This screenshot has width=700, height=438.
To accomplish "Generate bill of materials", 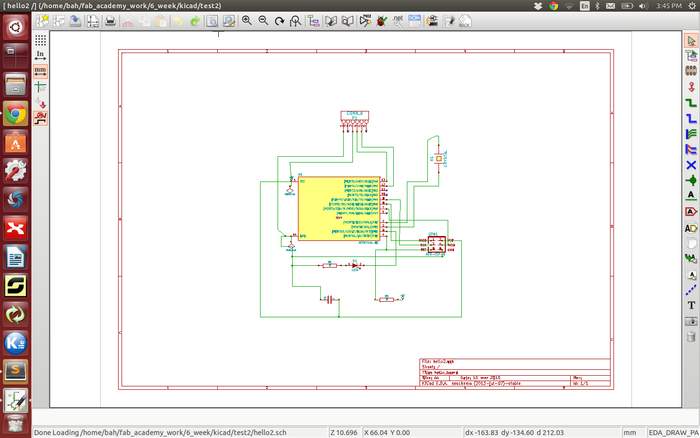I will coord(414,21).
